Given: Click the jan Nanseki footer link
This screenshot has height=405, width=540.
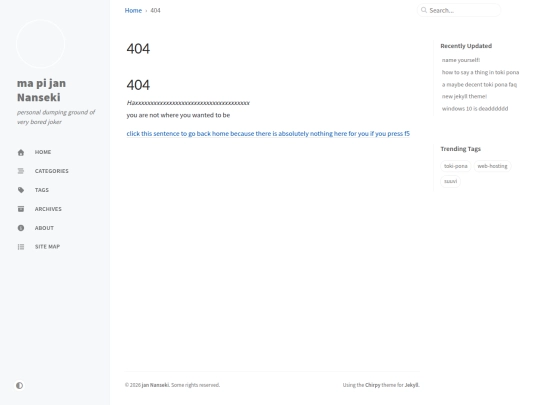Looking at the screenshot, I should pos(155,385).
